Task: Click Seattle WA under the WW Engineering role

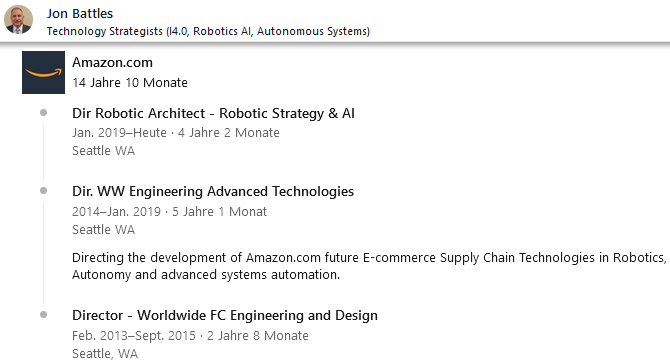Action: click(103, 230)
